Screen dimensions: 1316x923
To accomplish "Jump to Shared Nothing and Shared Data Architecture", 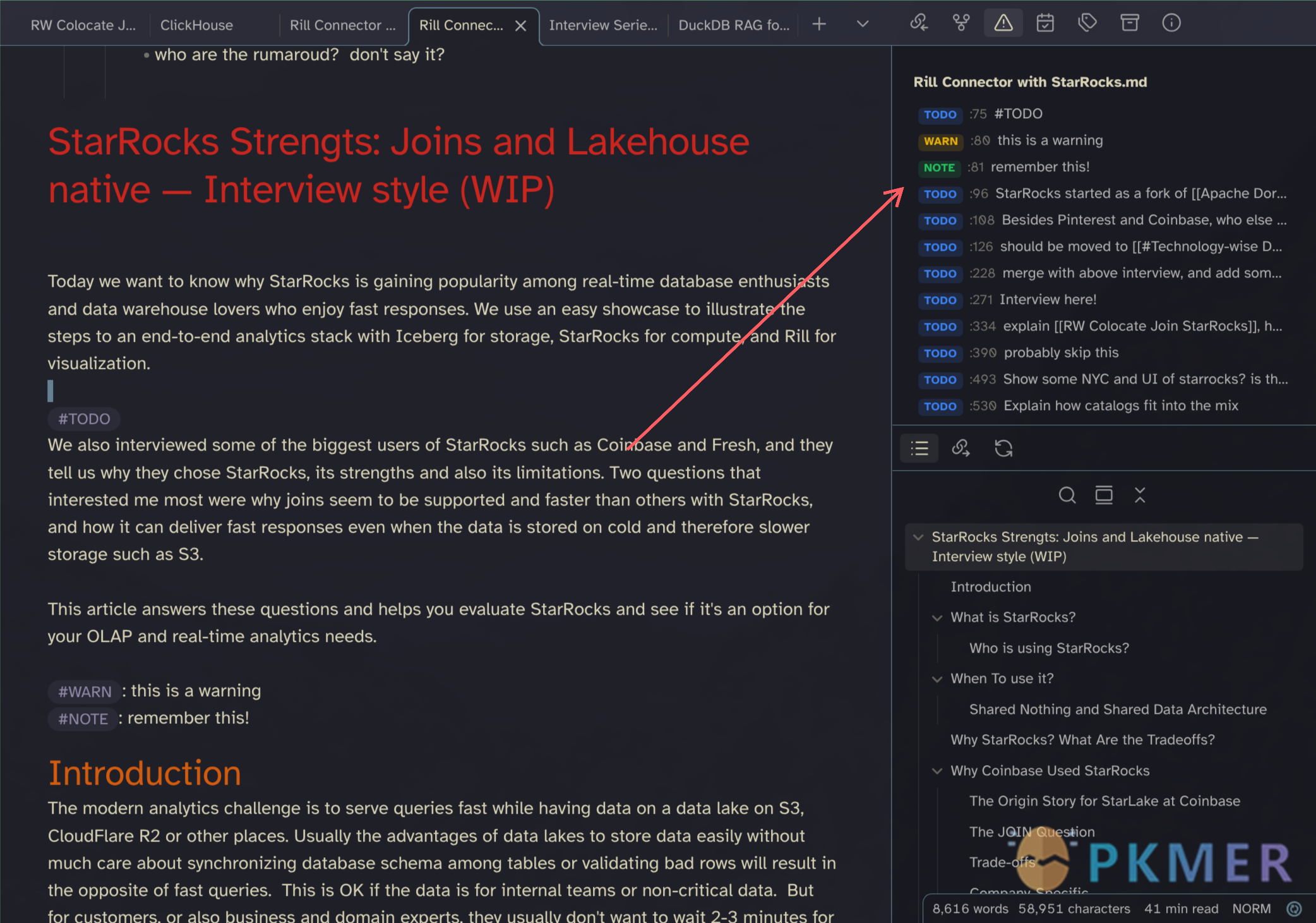I will [x=1118, y=709].
